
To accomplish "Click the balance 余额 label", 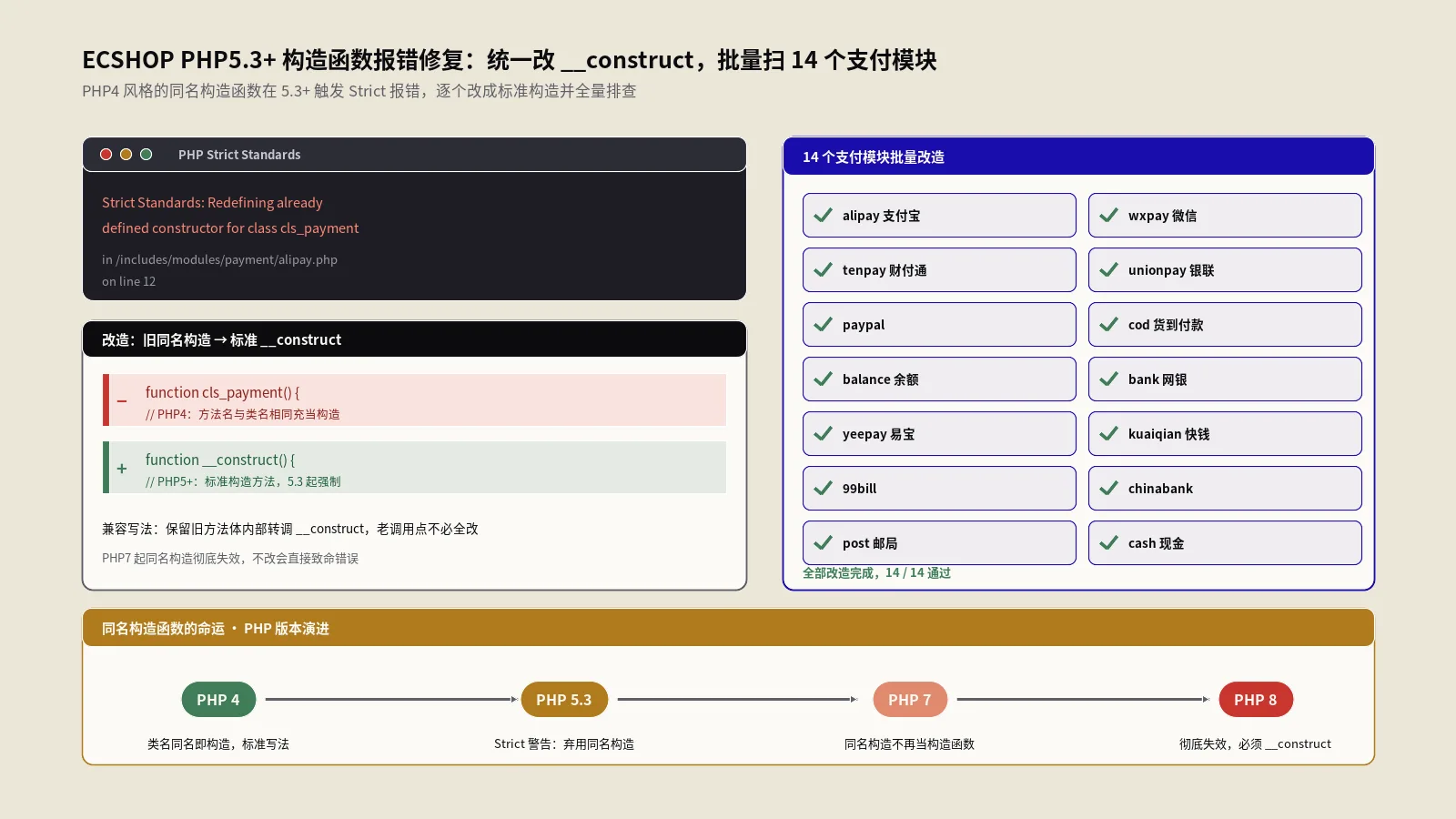I will pos(880,379).
